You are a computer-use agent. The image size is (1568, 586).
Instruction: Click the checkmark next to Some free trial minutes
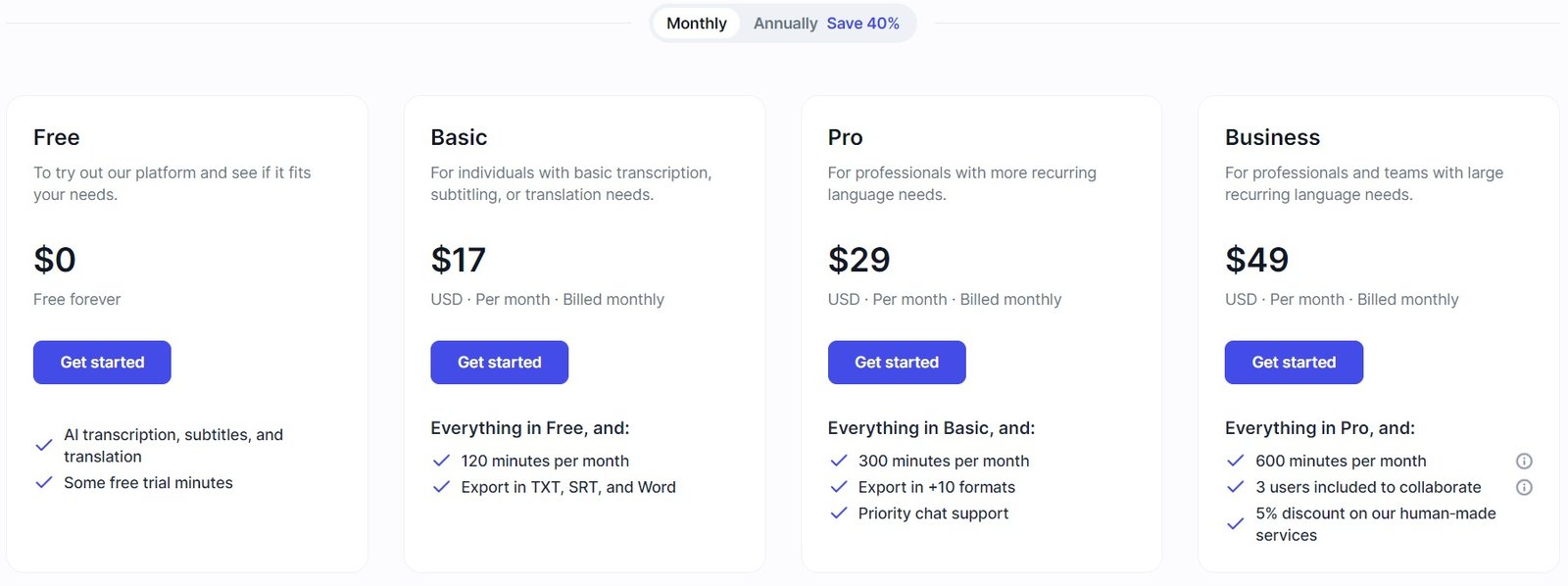click(44, 482)
